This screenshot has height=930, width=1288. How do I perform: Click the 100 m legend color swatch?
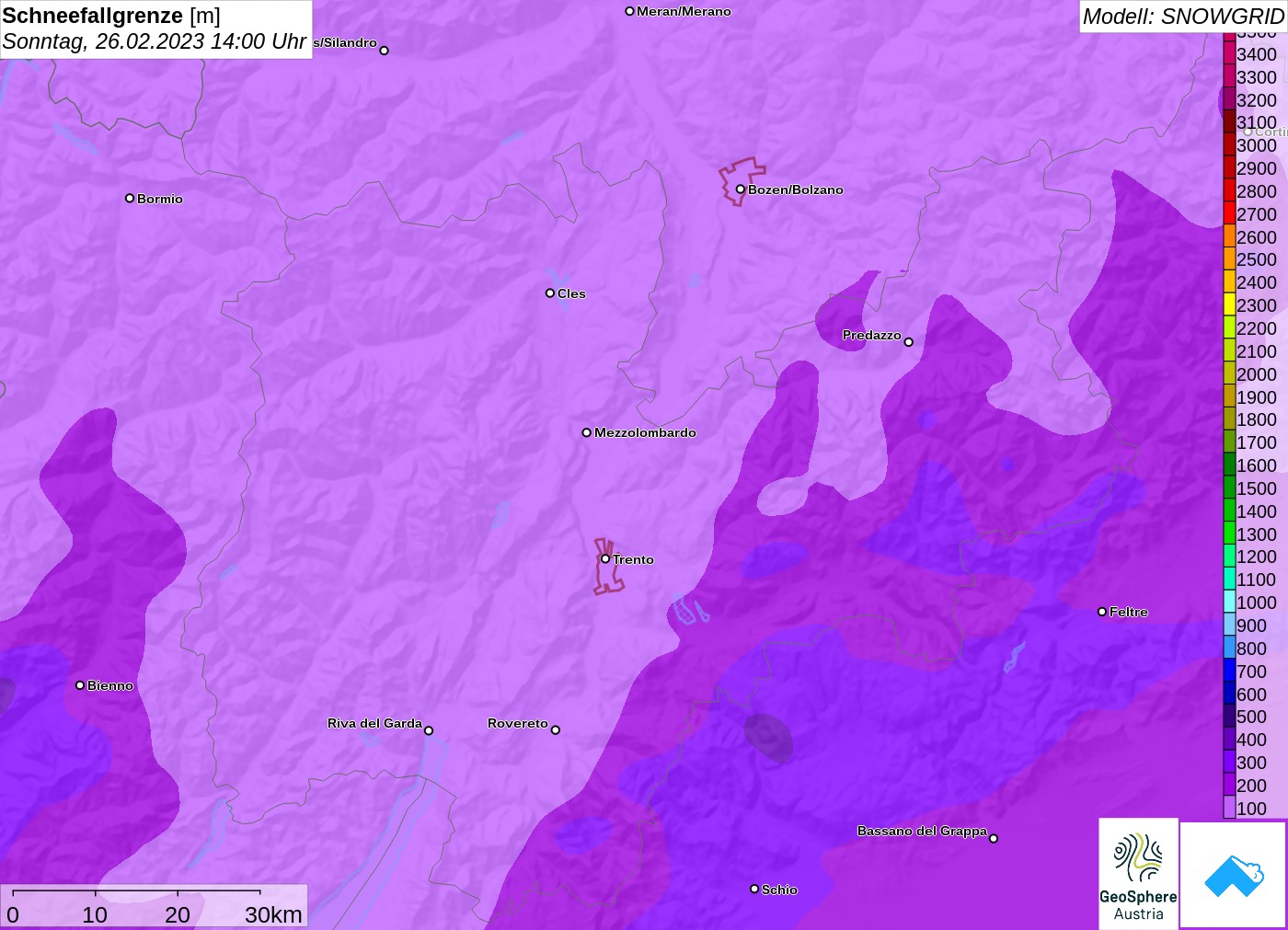[1229, 808]
